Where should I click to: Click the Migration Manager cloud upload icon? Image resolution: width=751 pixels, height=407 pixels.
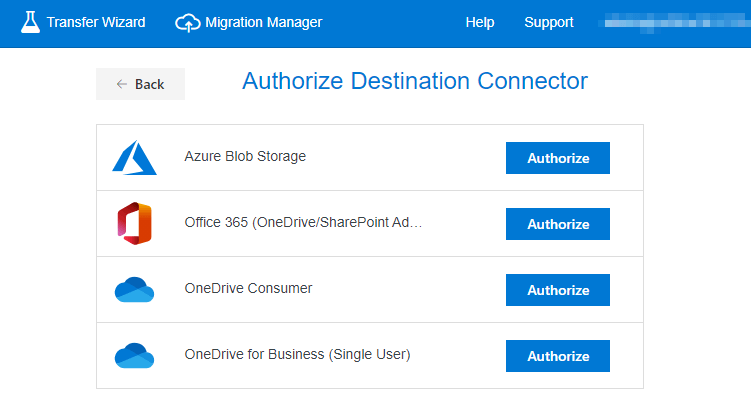pyautogui.click(x=187, y=23)
